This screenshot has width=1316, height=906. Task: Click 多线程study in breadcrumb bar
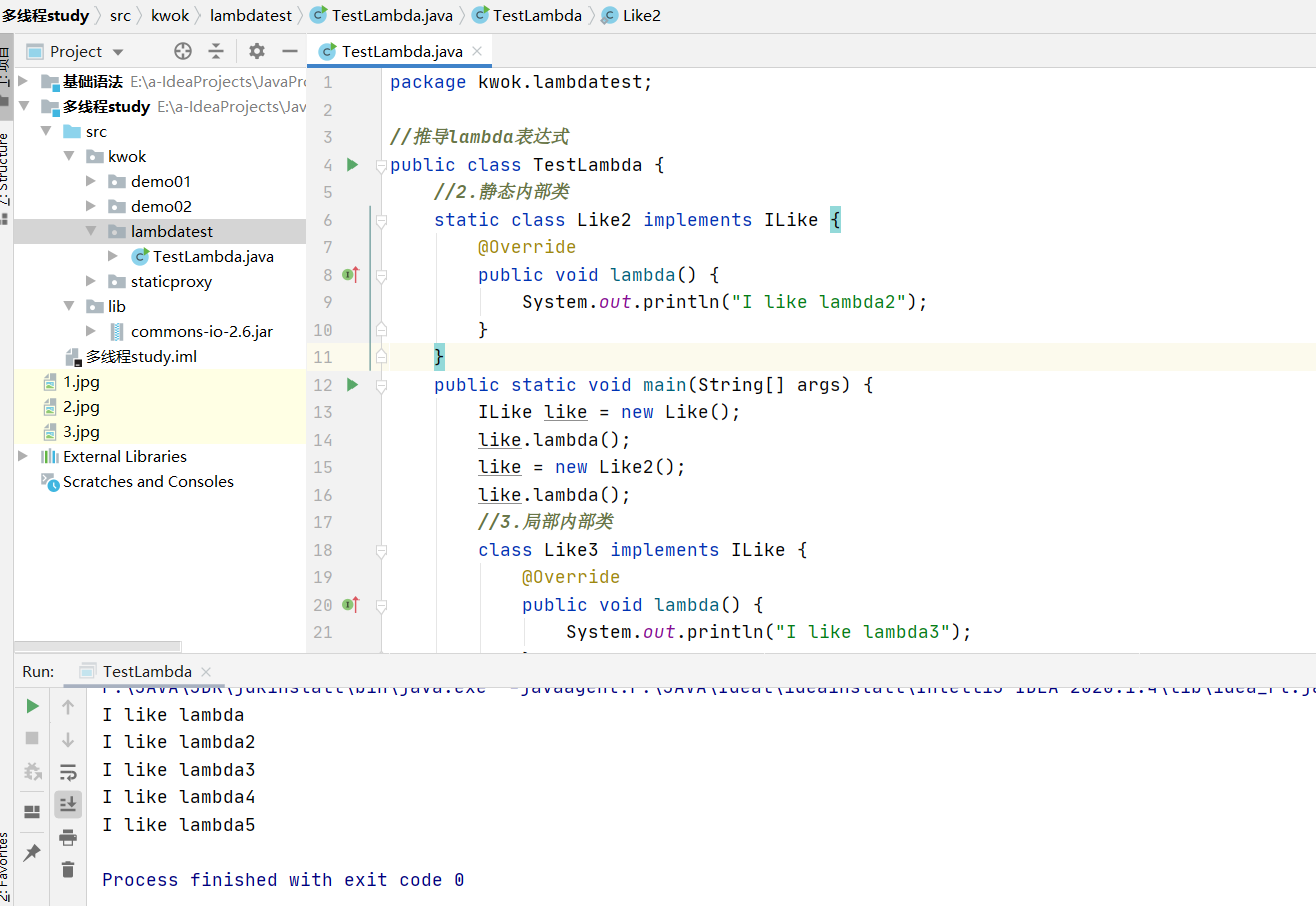[45, 15]
